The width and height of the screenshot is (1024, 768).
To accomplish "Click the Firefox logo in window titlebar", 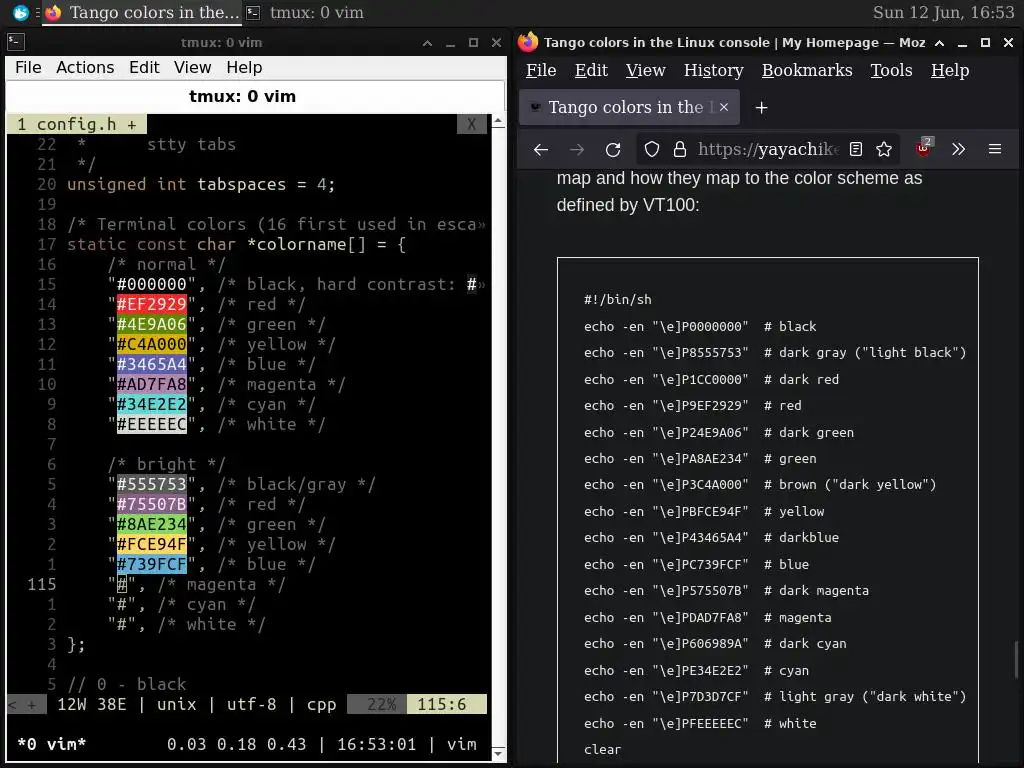I will point(528,42).
